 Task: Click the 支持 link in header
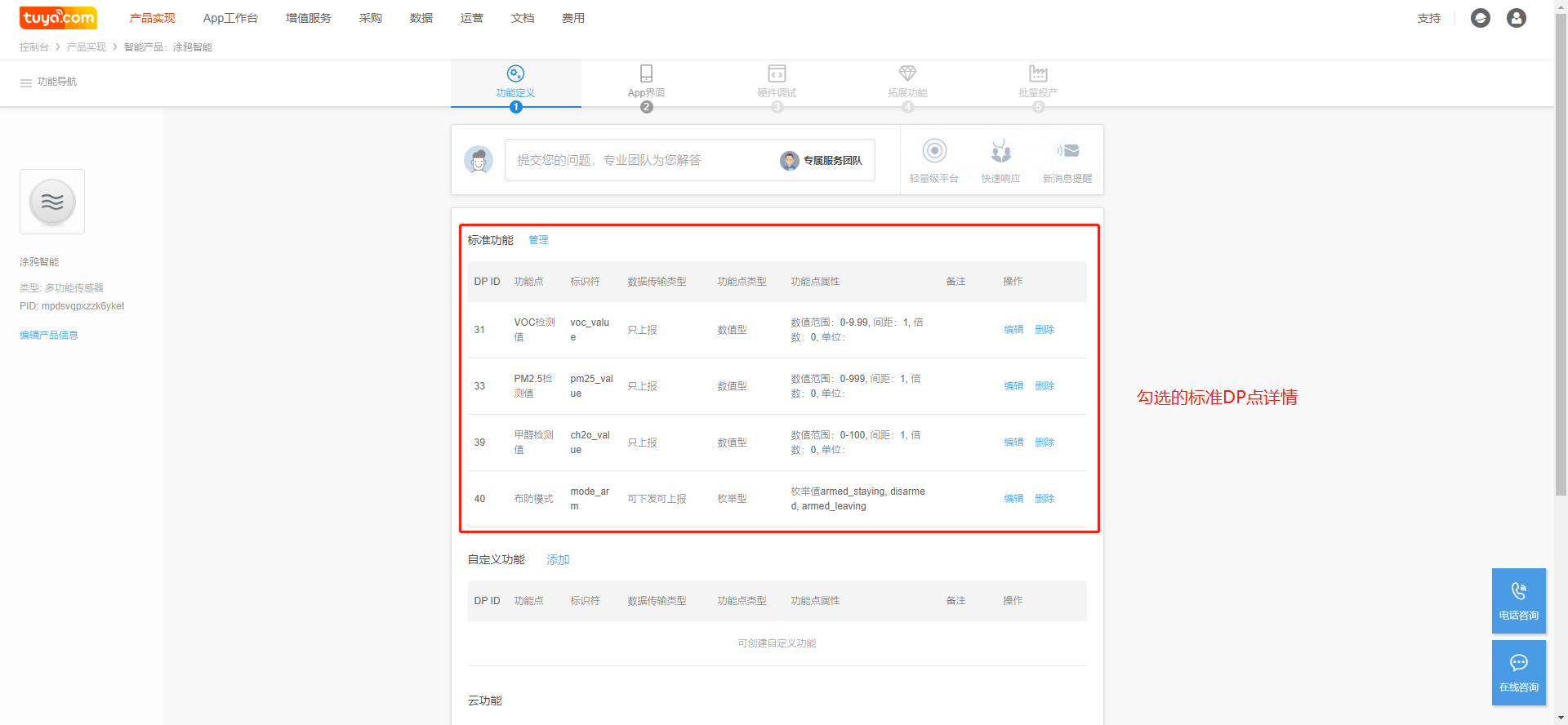1429,18
